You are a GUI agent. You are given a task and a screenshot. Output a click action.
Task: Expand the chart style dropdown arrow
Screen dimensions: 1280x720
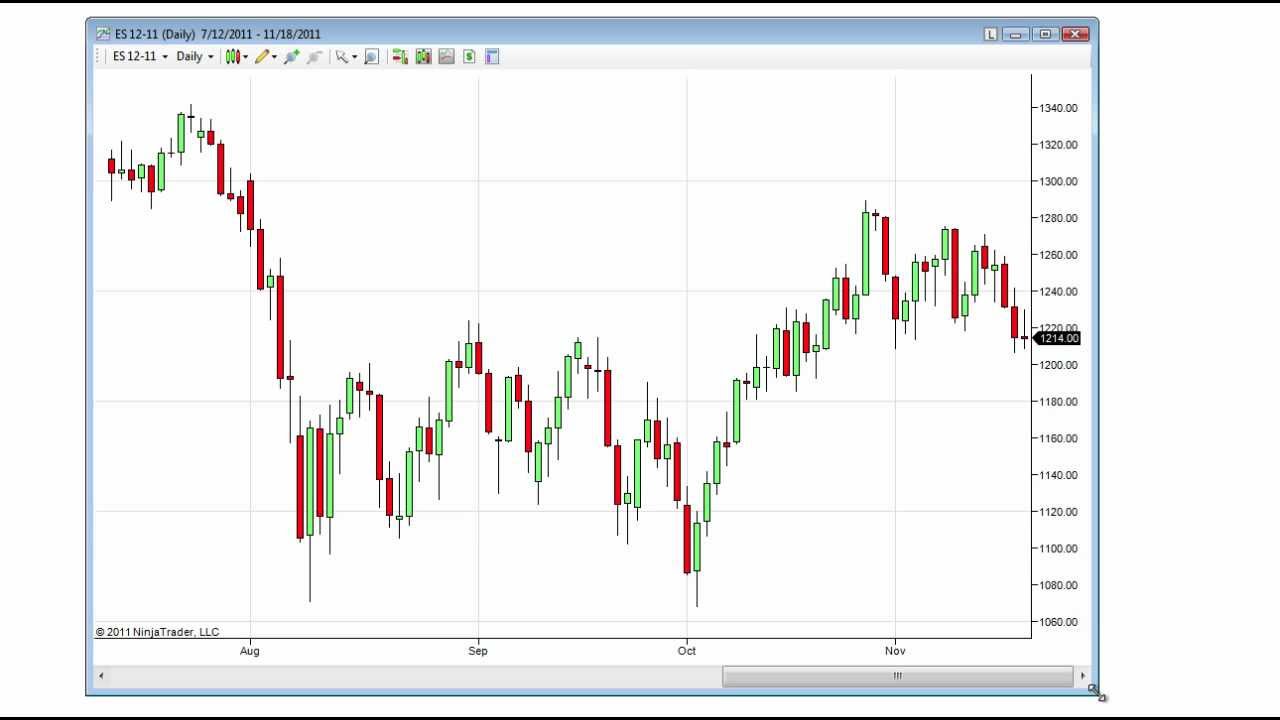coord(246,57)
